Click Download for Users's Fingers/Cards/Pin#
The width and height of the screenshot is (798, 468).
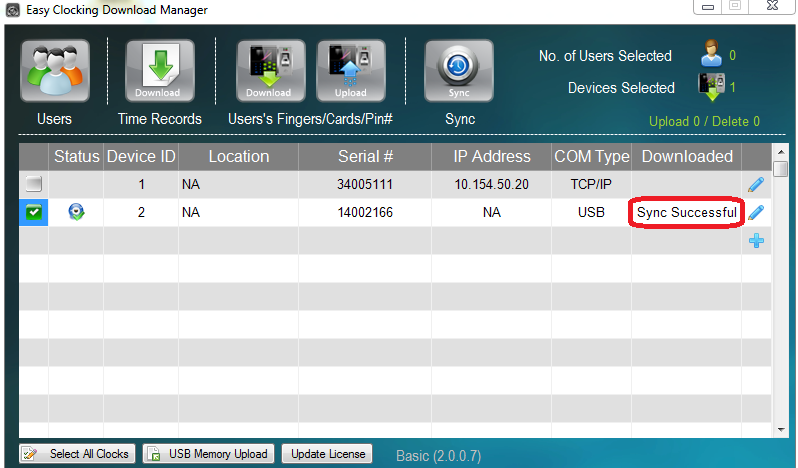pyautogui.click(x=271, y=71)
